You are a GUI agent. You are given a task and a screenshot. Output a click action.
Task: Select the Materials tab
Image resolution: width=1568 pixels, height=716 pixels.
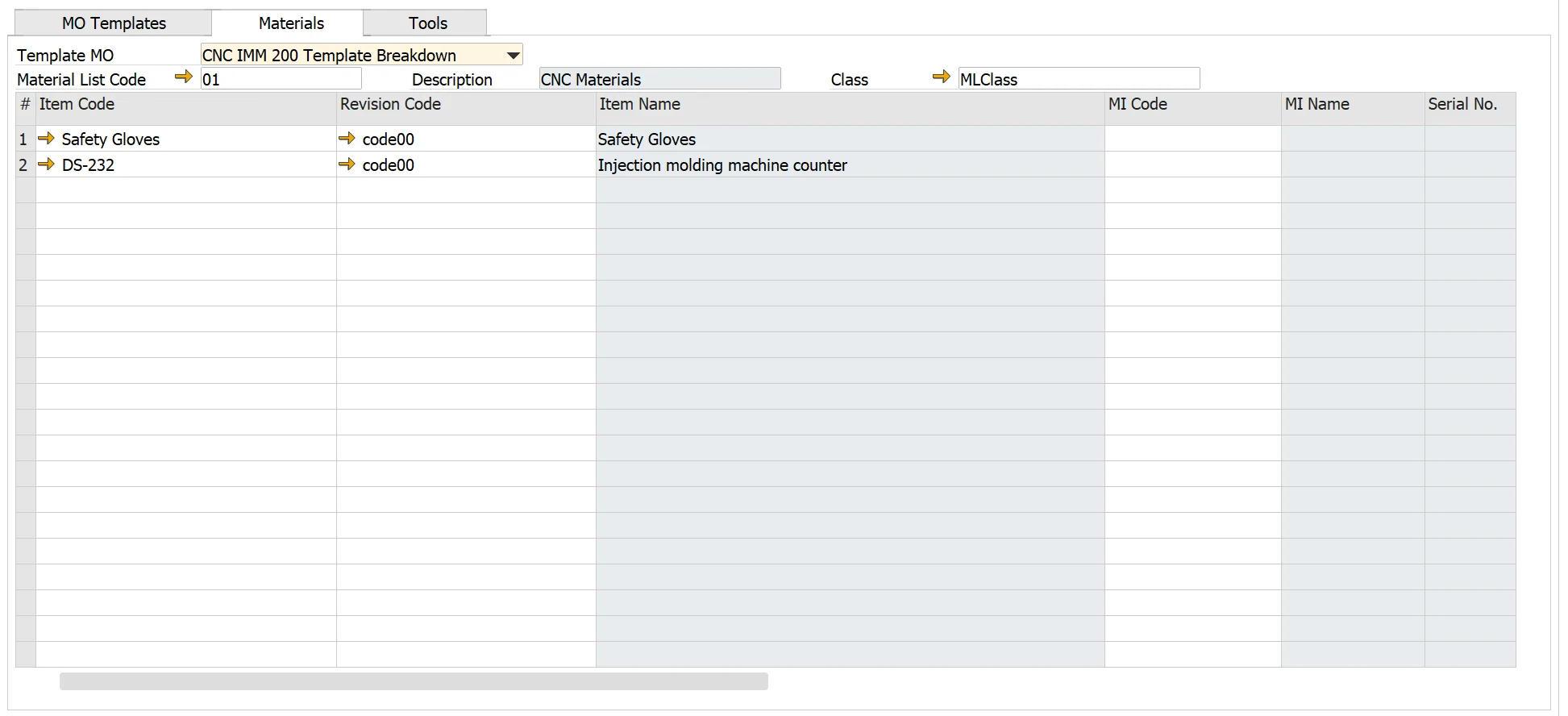click(291, 23)
